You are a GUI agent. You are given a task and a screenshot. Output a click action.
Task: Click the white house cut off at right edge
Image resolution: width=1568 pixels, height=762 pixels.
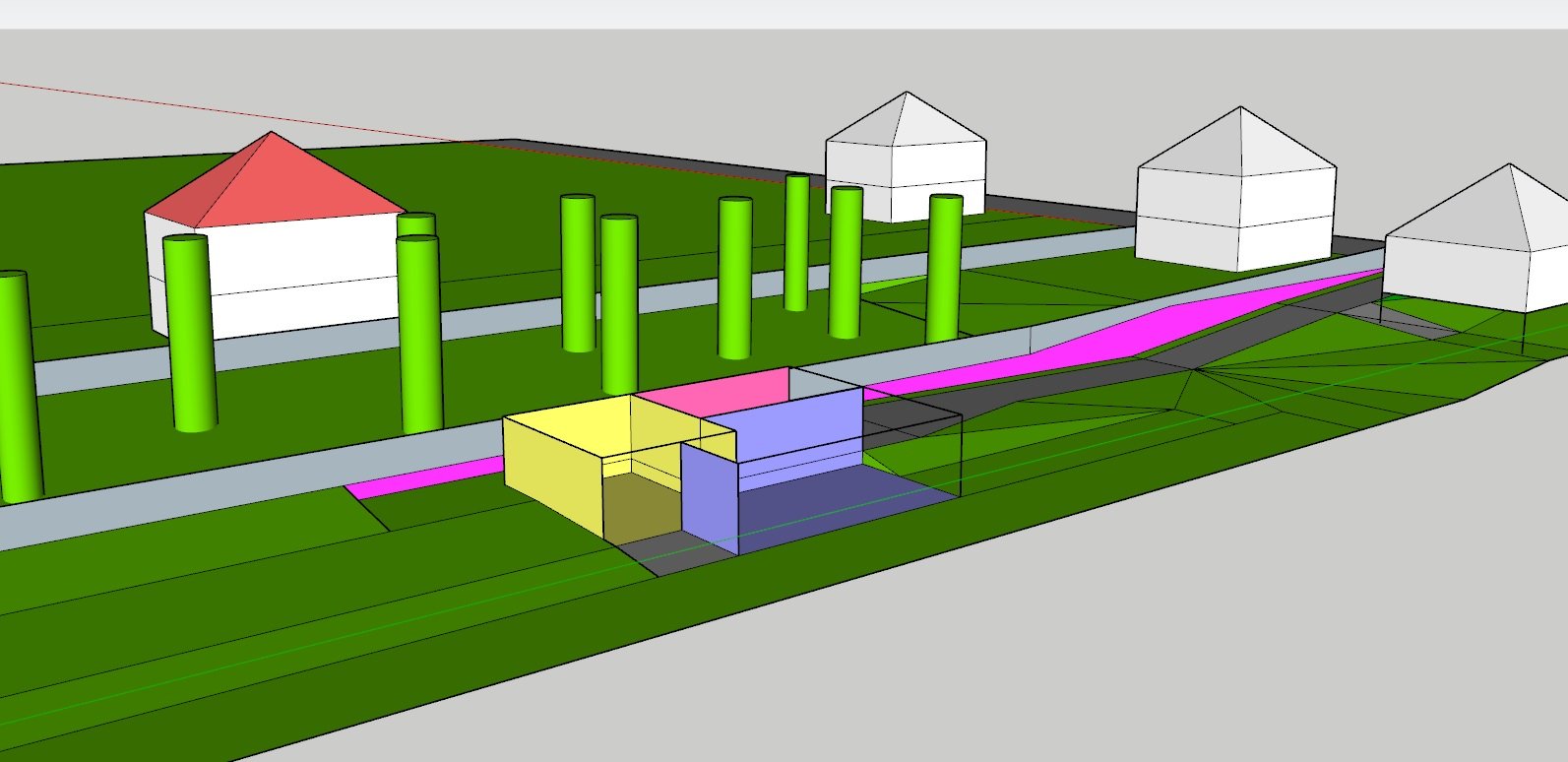[x=1476, y=241]
